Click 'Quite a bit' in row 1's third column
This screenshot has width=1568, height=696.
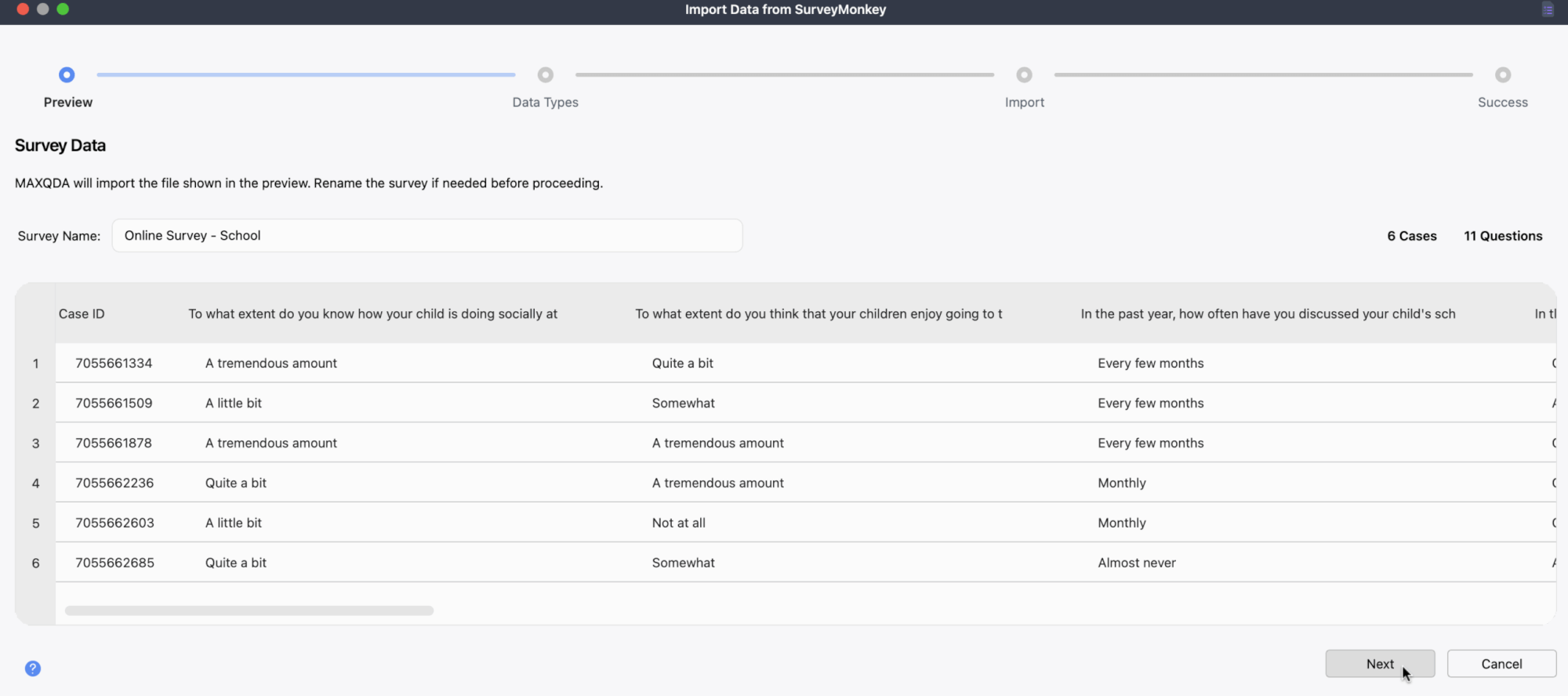(x=683, y=363)
